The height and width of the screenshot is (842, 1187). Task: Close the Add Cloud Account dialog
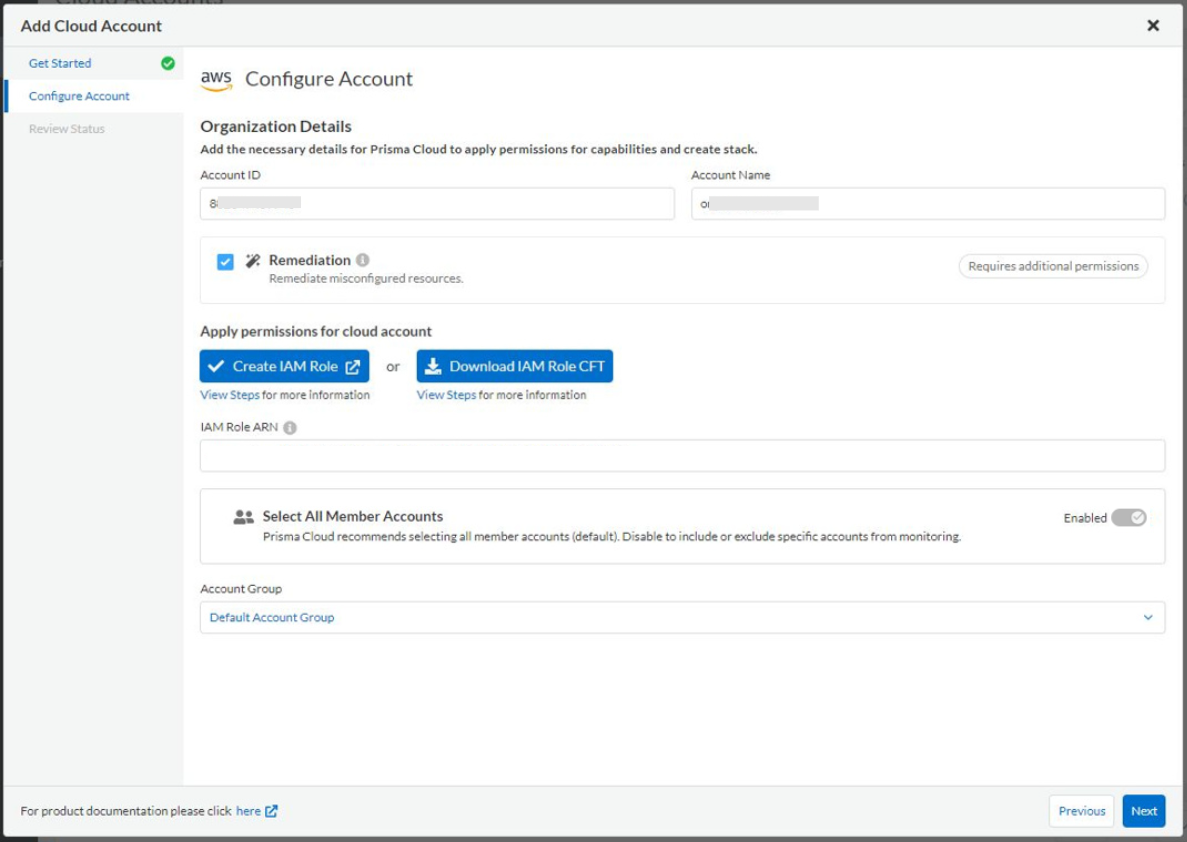(1153, 26)
